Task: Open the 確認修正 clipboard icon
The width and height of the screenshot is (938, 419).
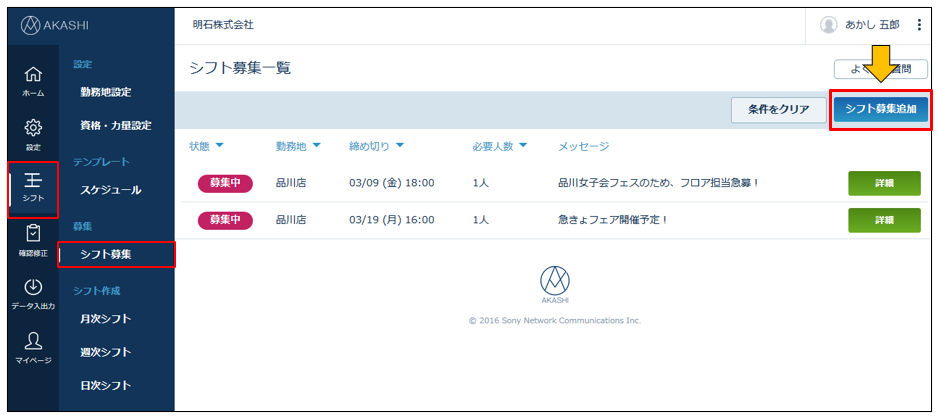Action: [33, 238]
